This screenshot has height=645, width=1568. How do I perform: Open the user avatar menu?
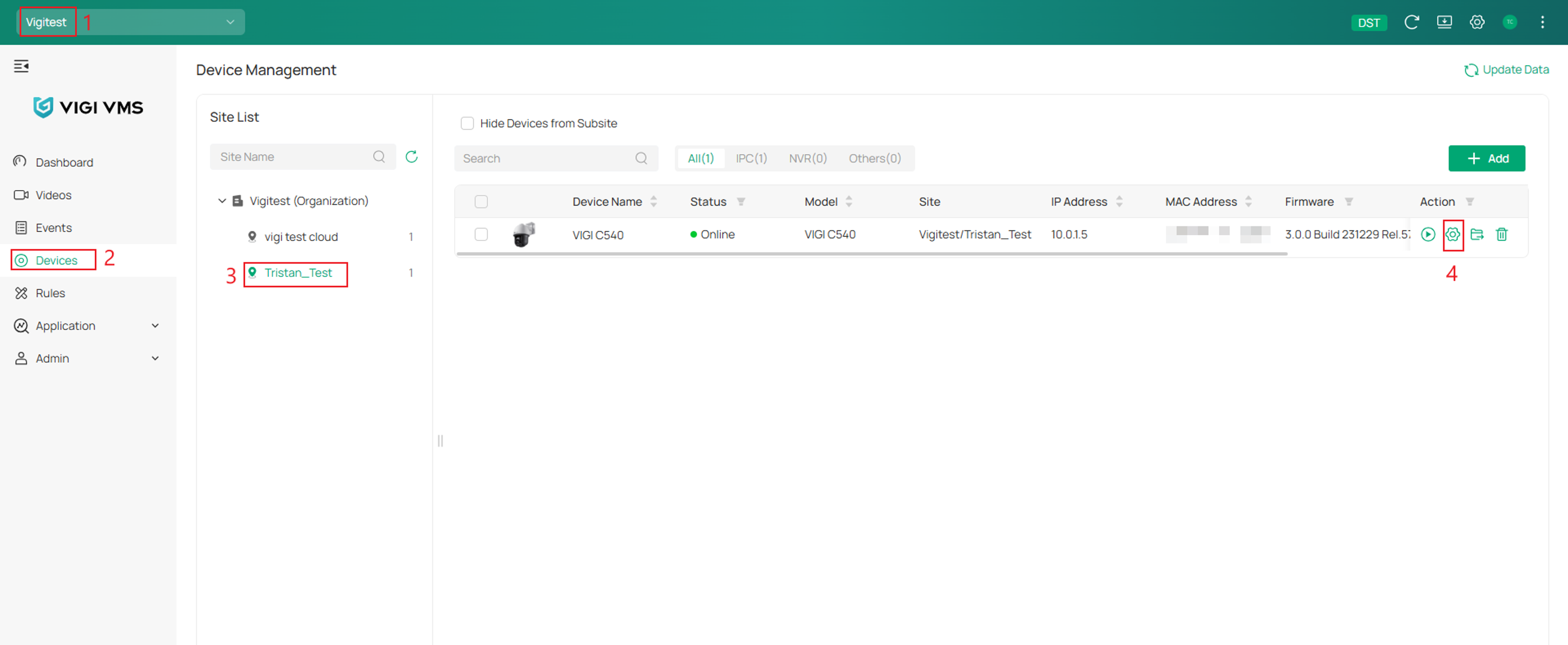point(1509,22)
